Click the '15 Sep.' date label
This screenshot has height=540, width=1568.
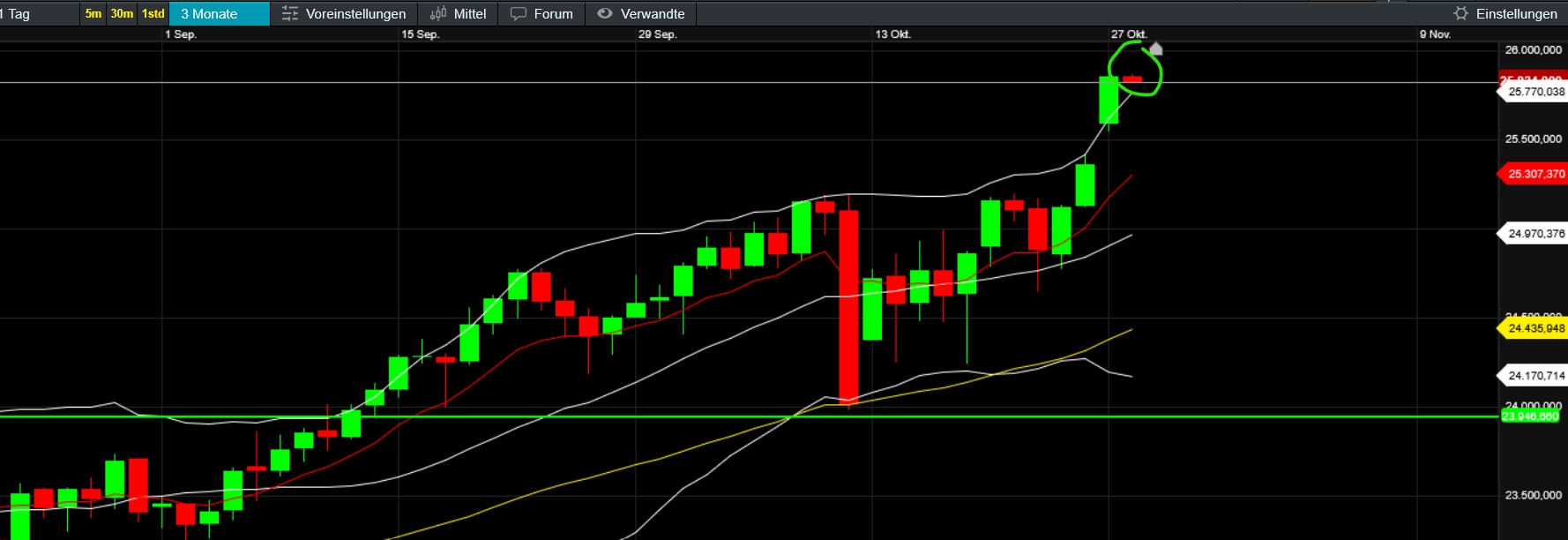pos(420,34)
